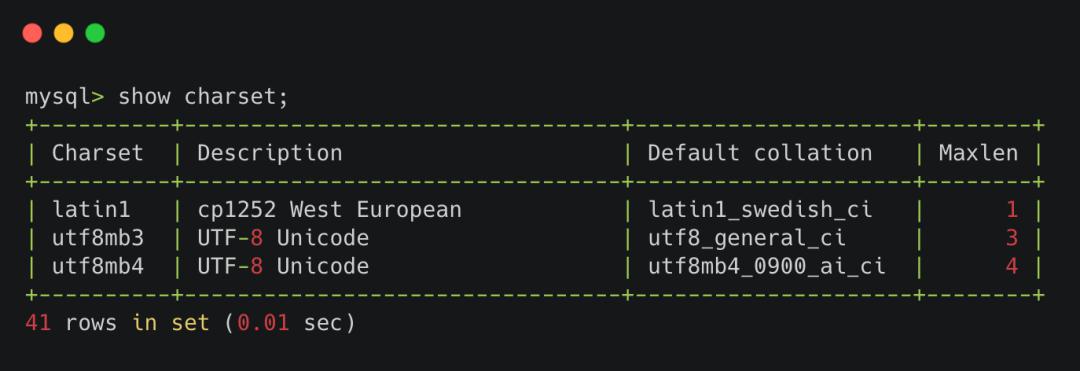Viewport: 1080px width, 371px height.
Task: Click the utf8mb3 charset cell
Action: 98,238
